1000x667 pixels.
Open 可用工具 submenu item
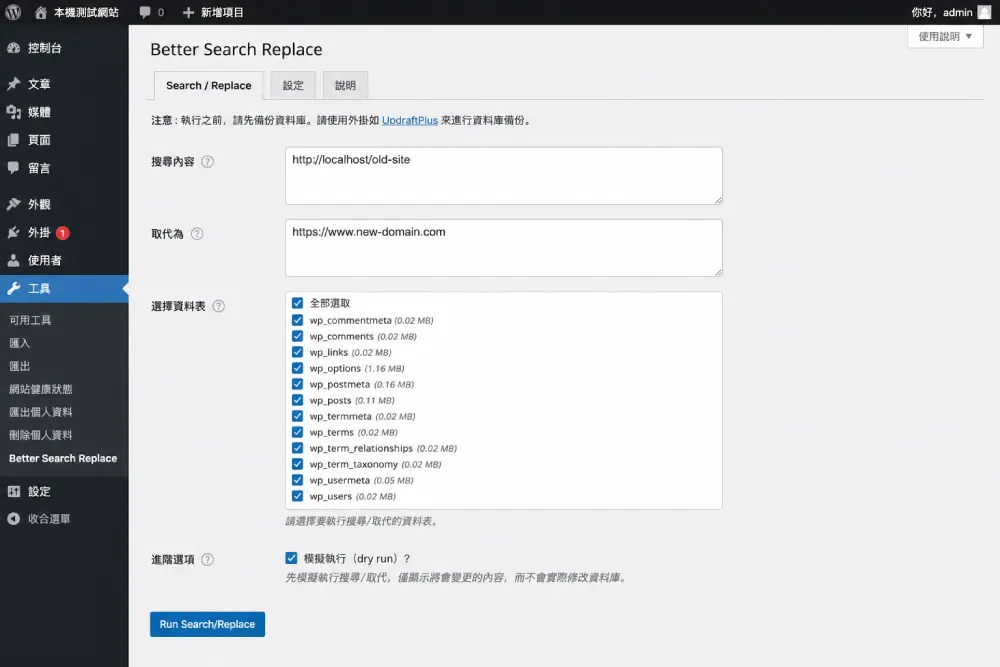(30, 320)
